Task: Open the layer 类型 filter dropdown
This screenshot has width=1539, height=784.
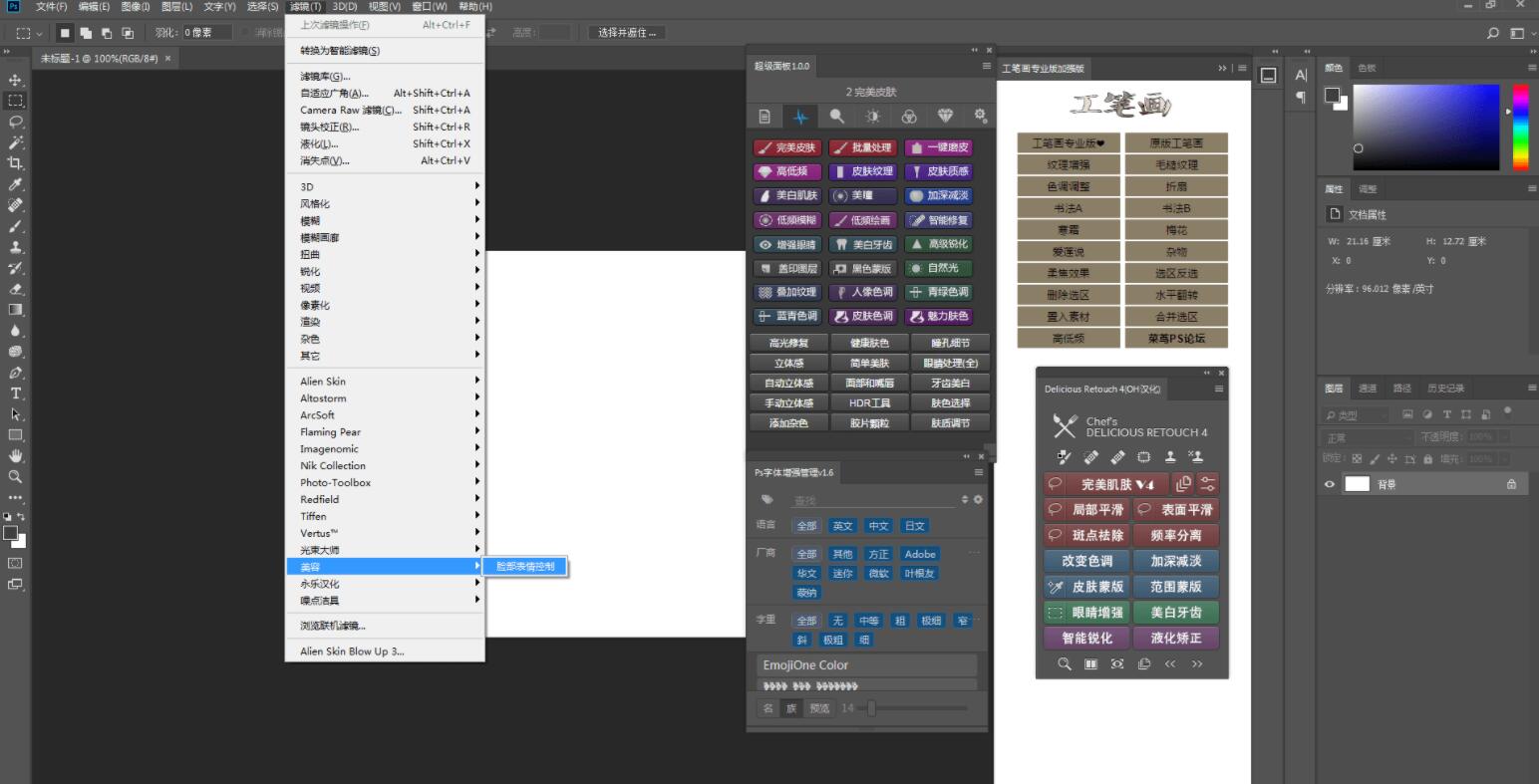Action: (1356, 414)
